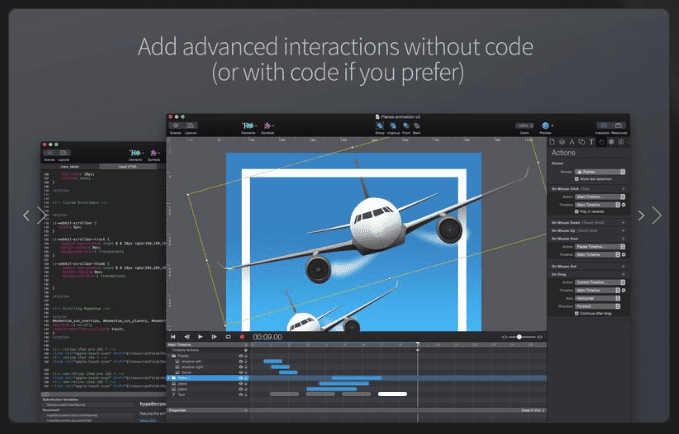
Task: Switch to the Document inspector page icon
Action: tap(552, 142)
